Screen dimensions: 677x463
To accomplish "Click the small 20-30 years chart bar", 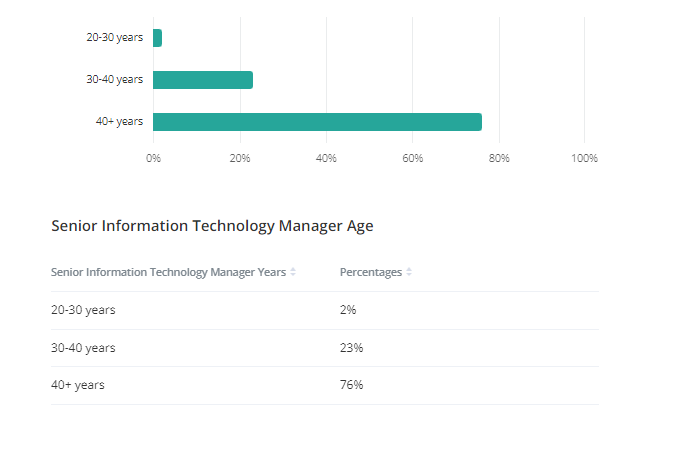I will click(x=157, y=38).
